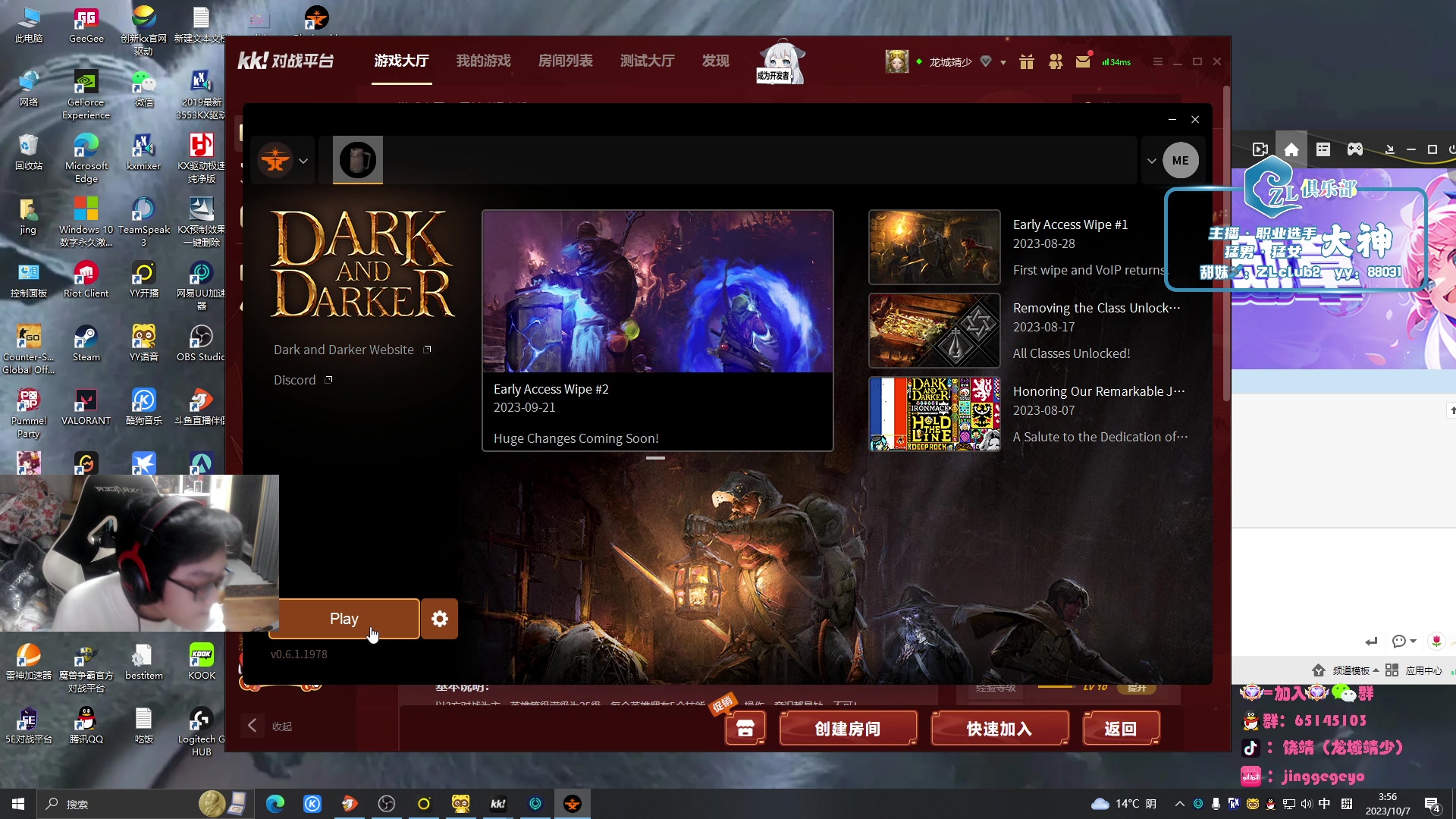Screen dimensions: 1456x819
Task: Open the list panel icon in YY window
Action: click(x=1323, y=149)
